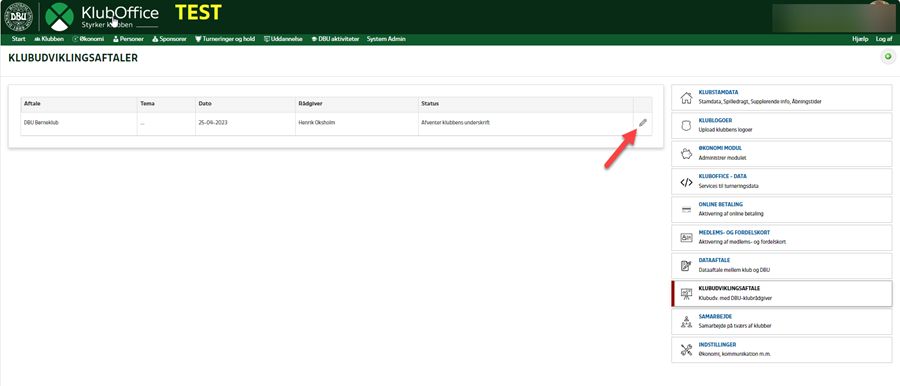The height and width of the screenshot is (386, 900).
Task: Open the SAMARBEJDE link
Action: coord(715,317)
